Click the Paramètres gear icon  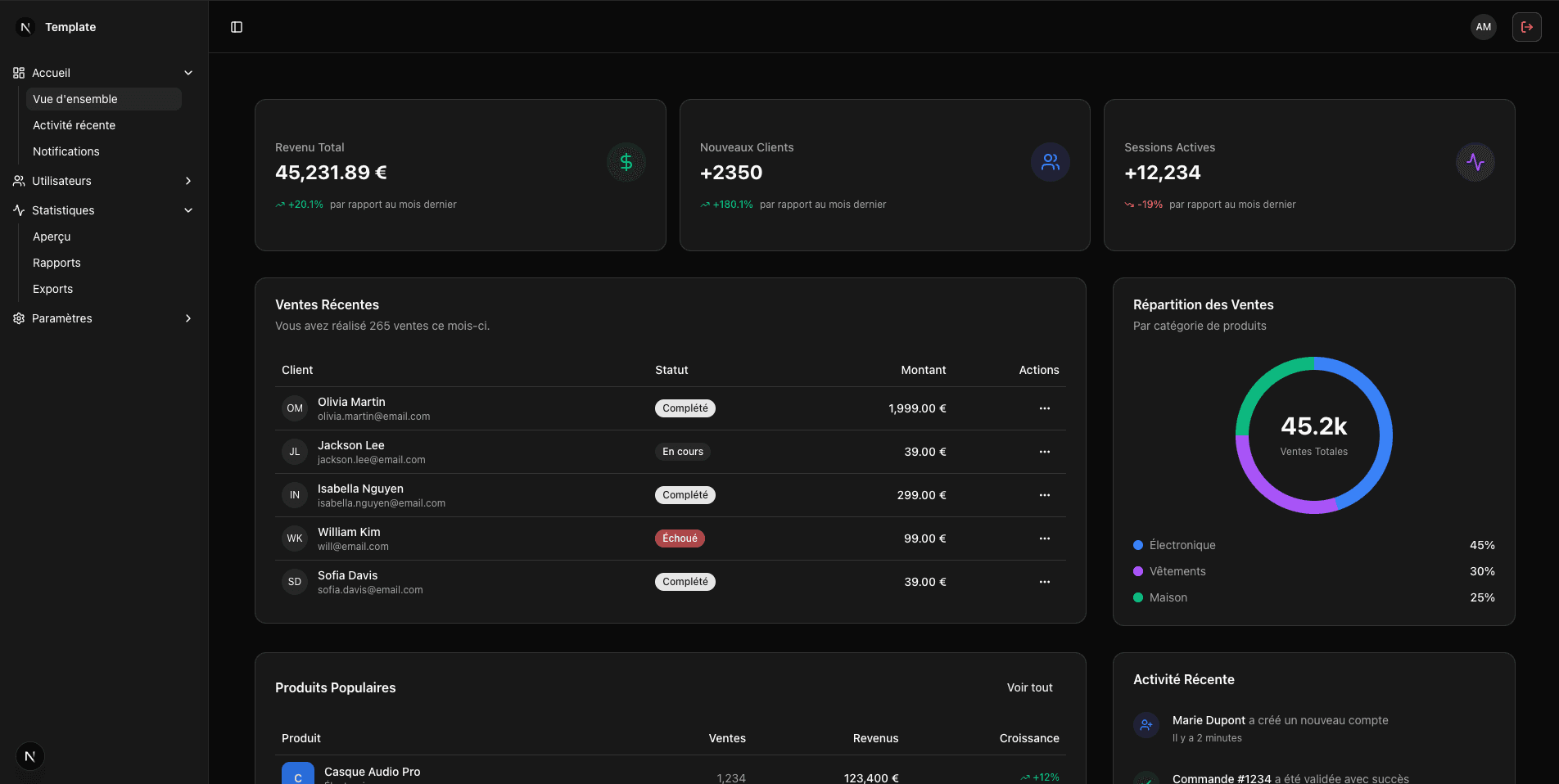18,318
